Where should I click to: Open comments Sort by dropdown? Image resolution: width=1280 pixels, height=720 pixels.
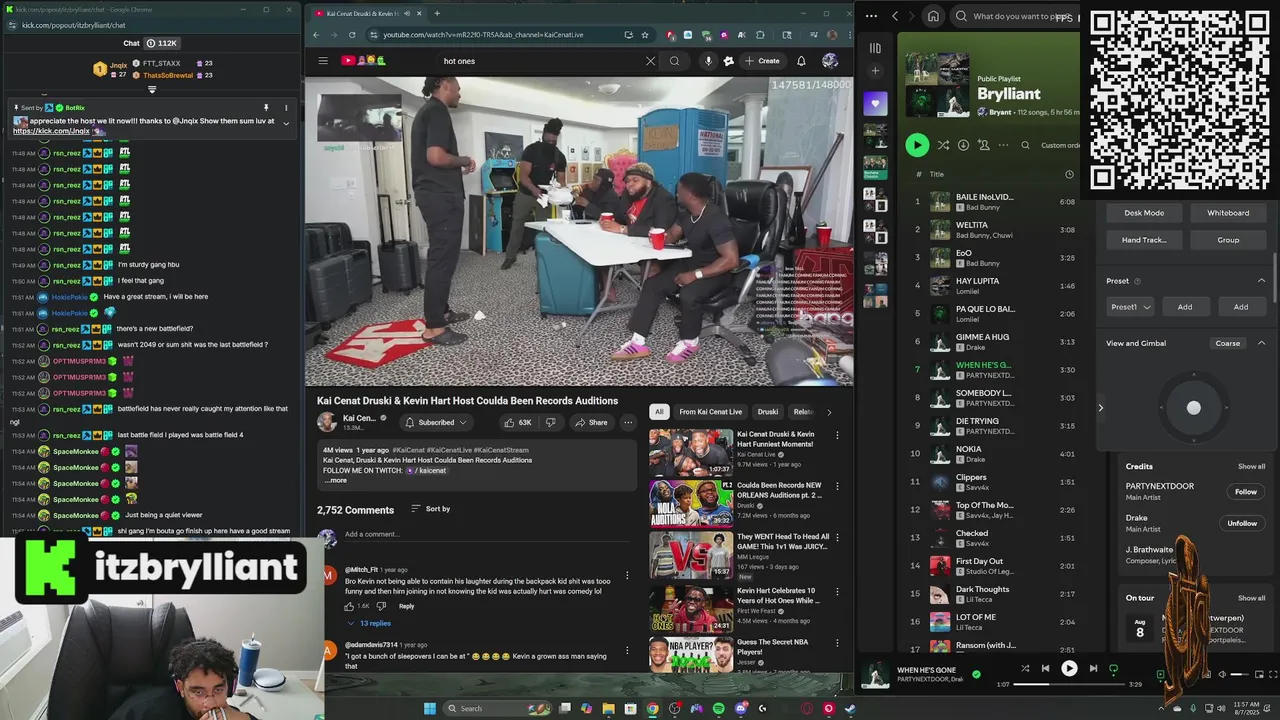[431, 509]
